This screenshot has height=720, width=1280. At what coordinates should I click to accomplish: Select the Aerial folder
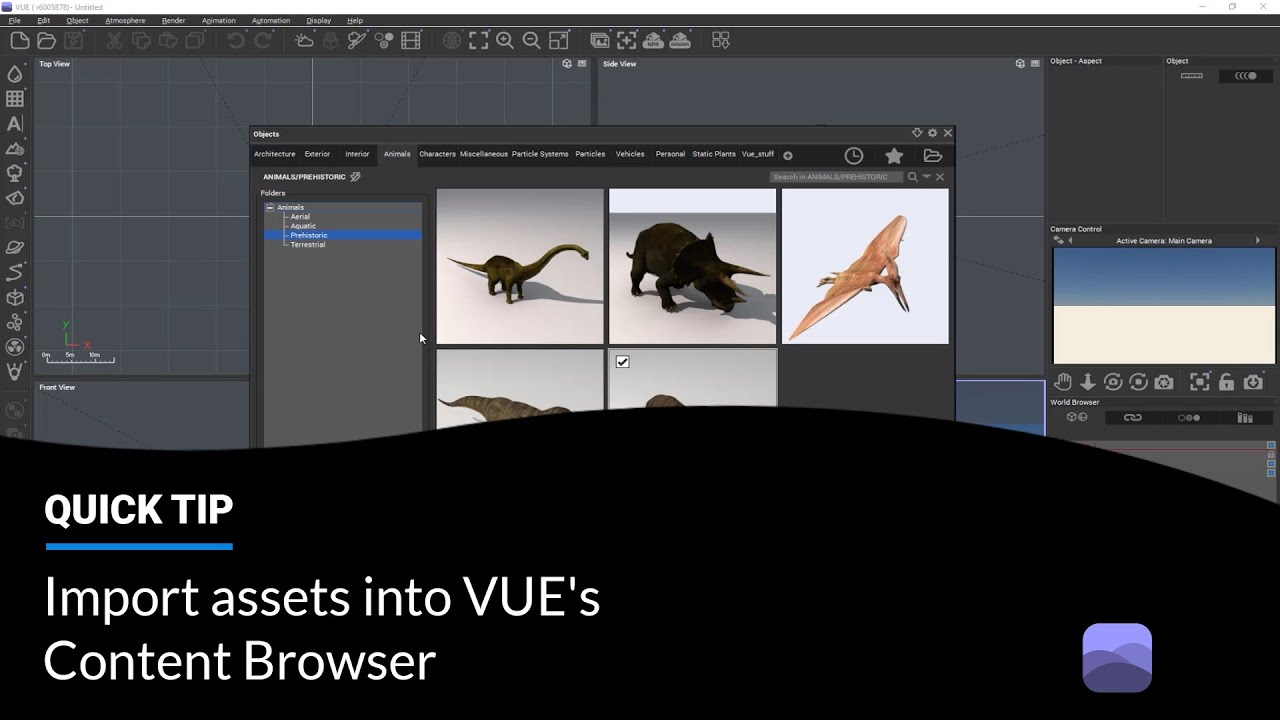[x=300, y=217]
